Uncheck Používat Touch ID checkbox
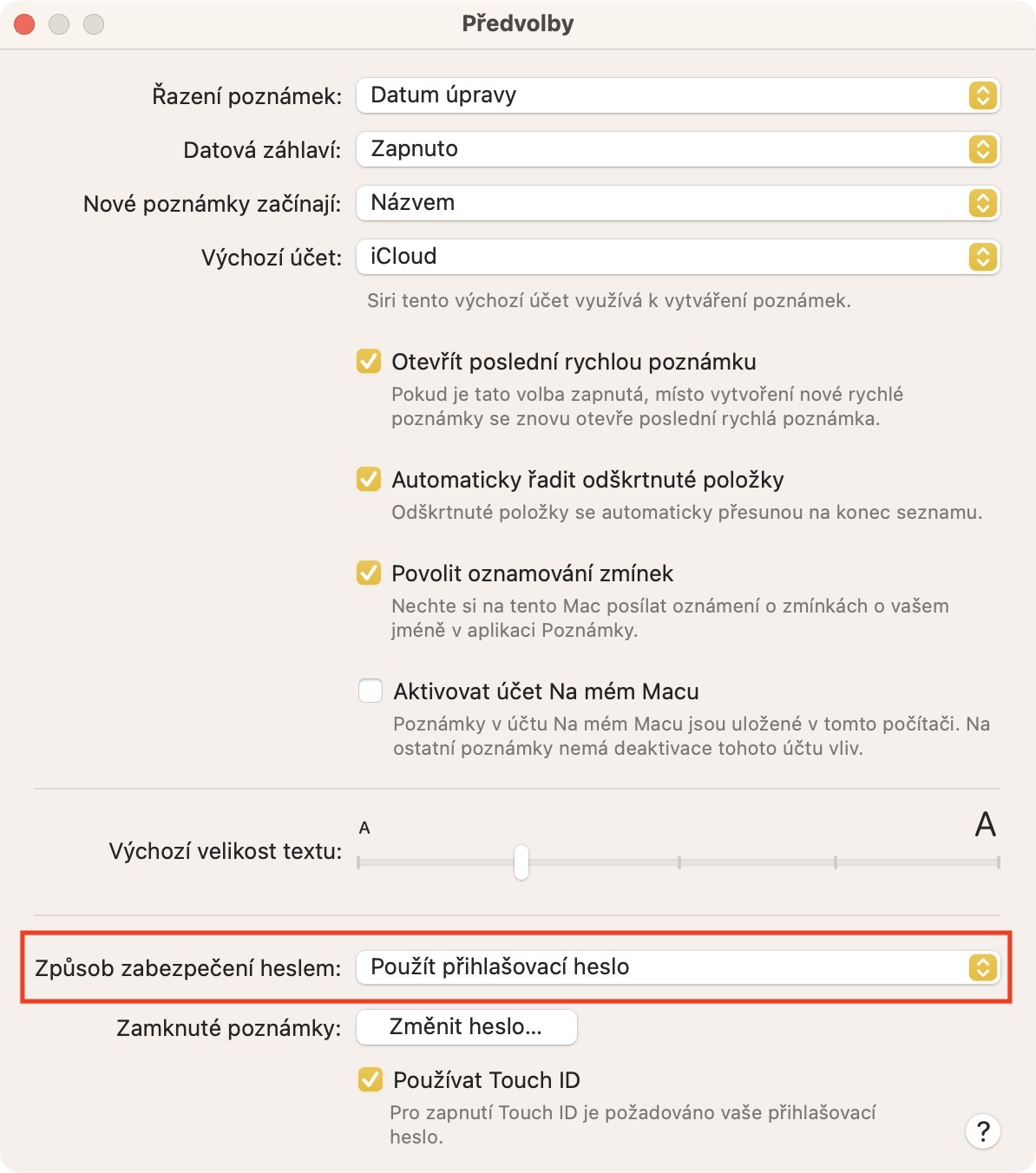 pyautogui.click(x=370, y=1079)
